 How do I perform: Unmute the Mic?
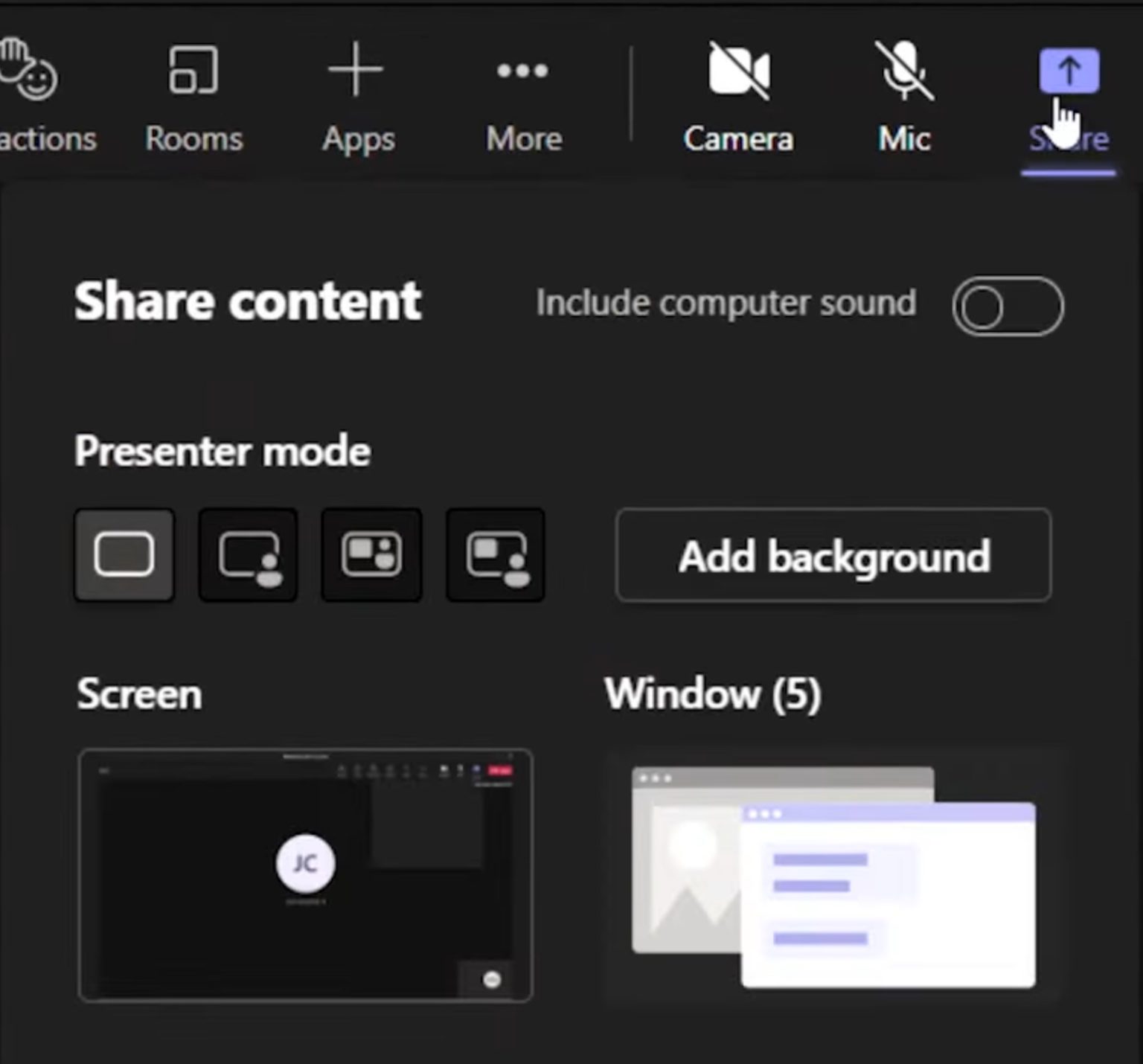point(903,72)
